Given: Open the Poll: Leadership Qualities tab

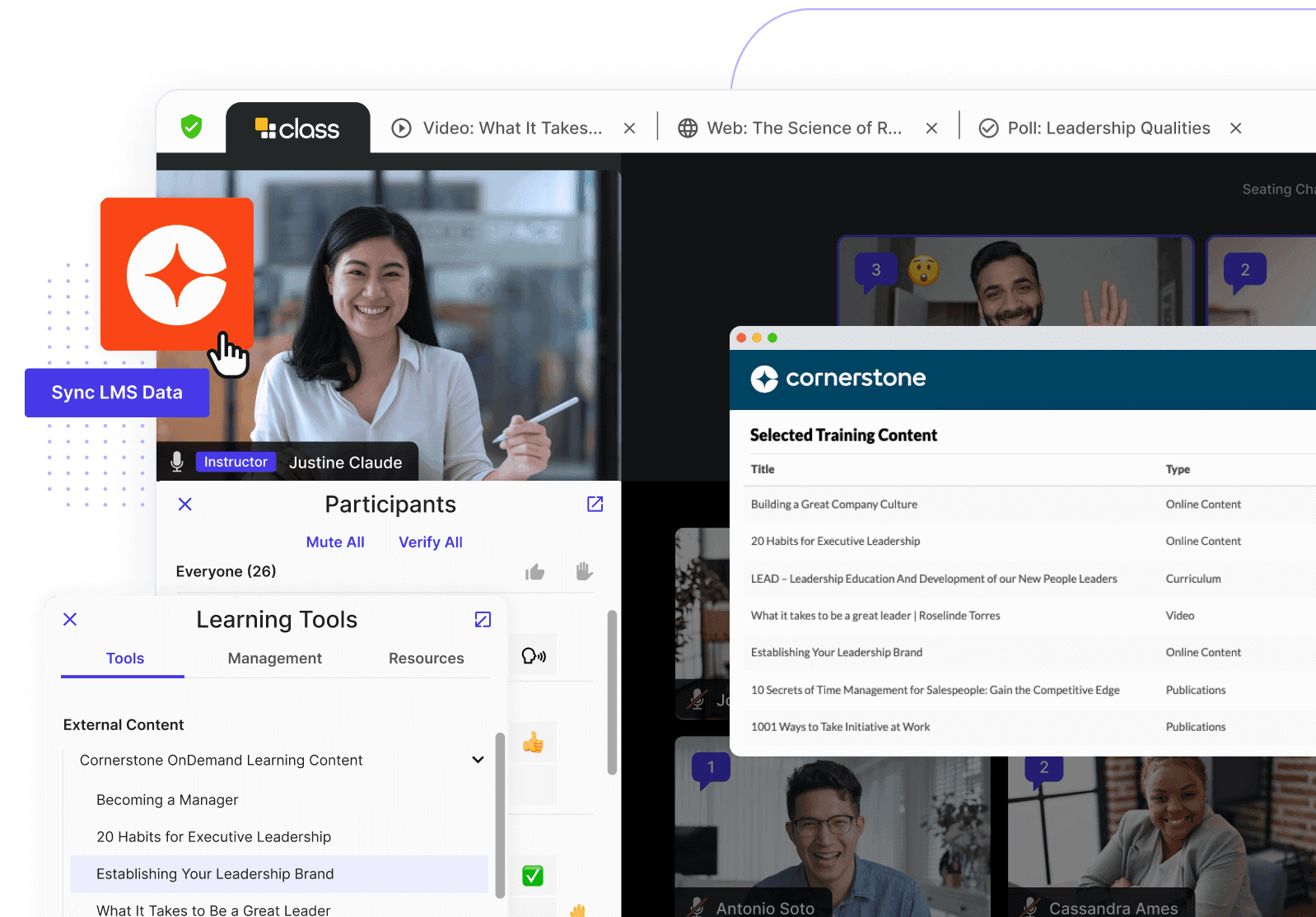Looking at the screenshot, I should tap(1094, 128).
